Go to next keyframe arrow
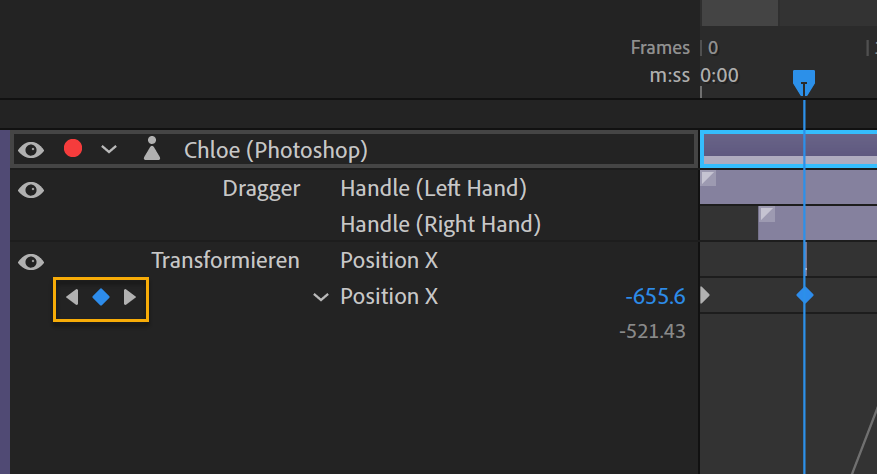Viewport: 877px width, 474px height. pos(129,297)
